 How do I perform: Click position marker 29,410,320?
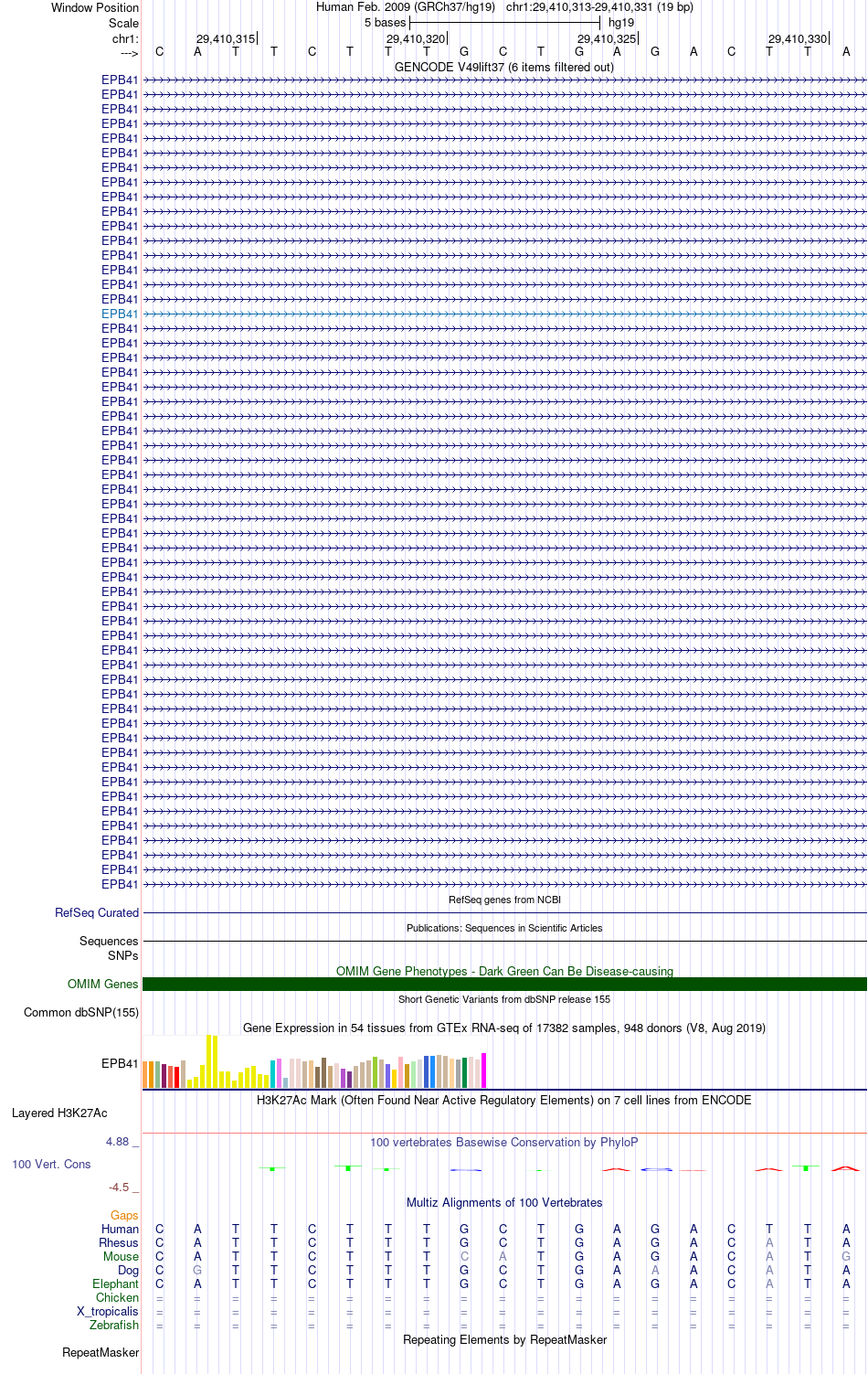pos(416,38)
